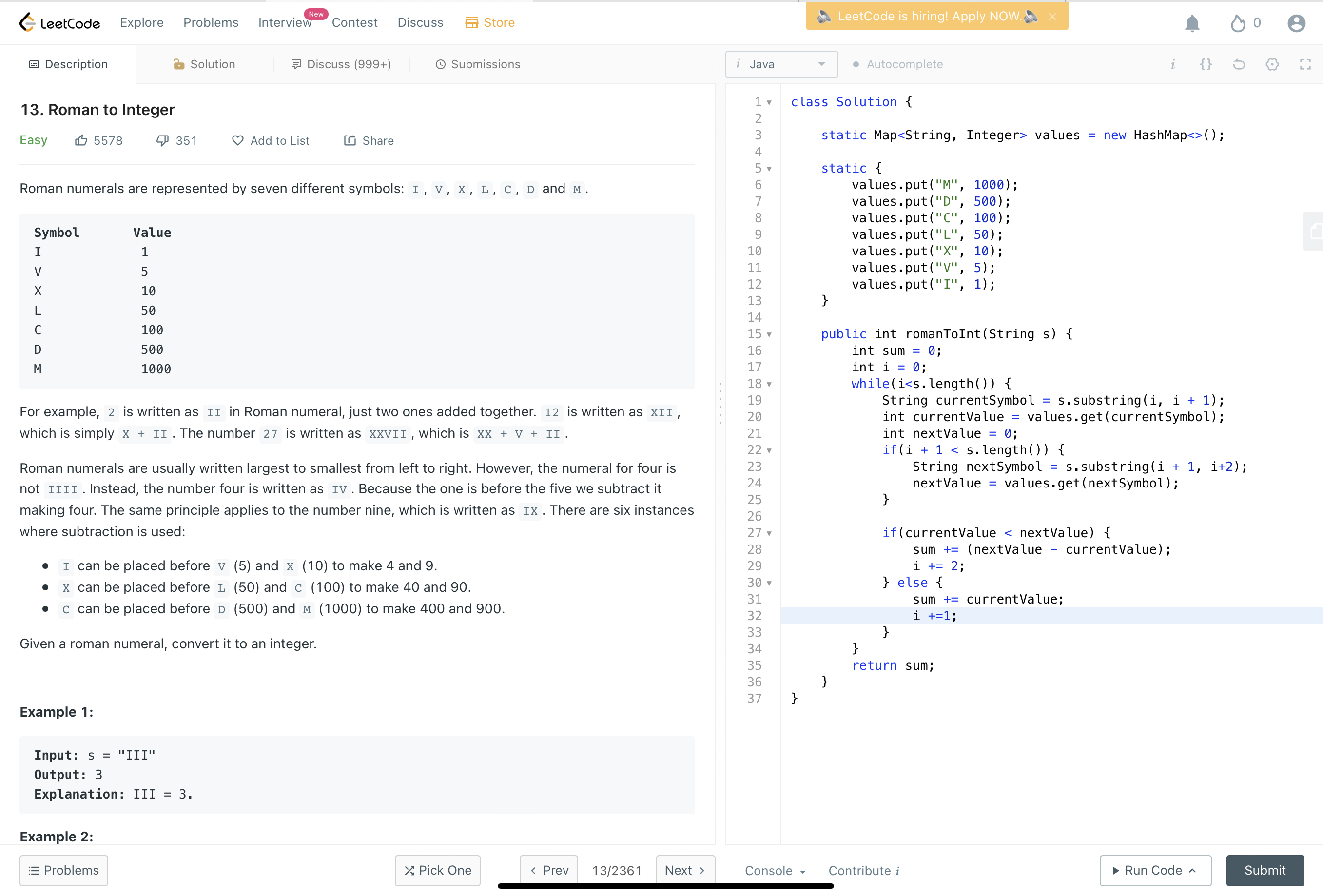Open the user profile avatar icon
This screenshot has height=896, width=1323.
pyautogui.click(x=1296, y=23)
